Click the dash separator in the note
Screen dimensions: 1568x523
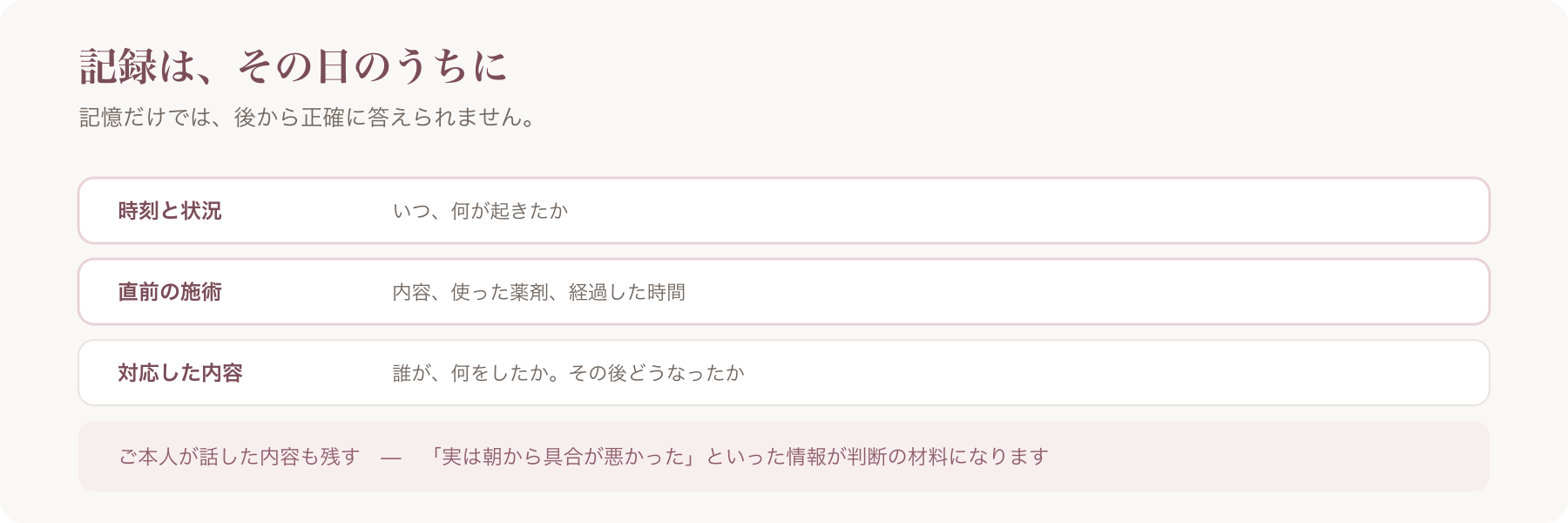tap(391, 458)
